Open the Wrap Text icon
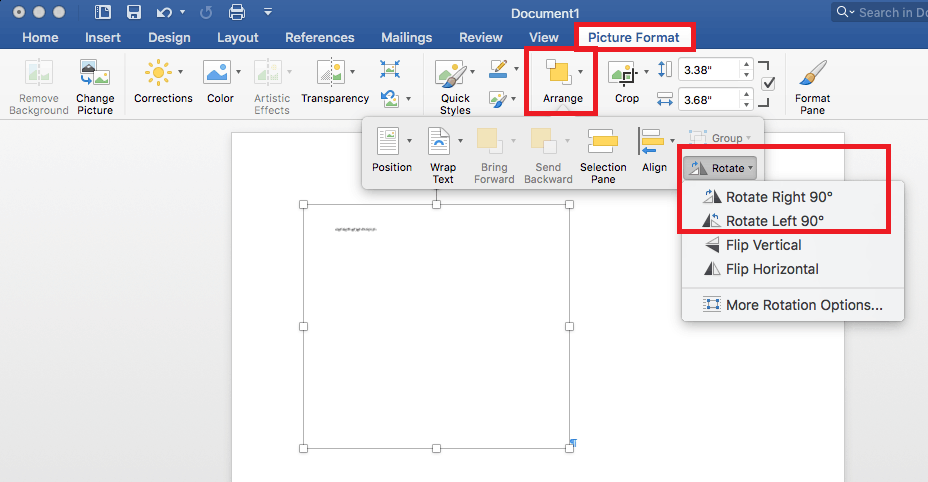The image size is (928, 482). (x=439, y=142)
